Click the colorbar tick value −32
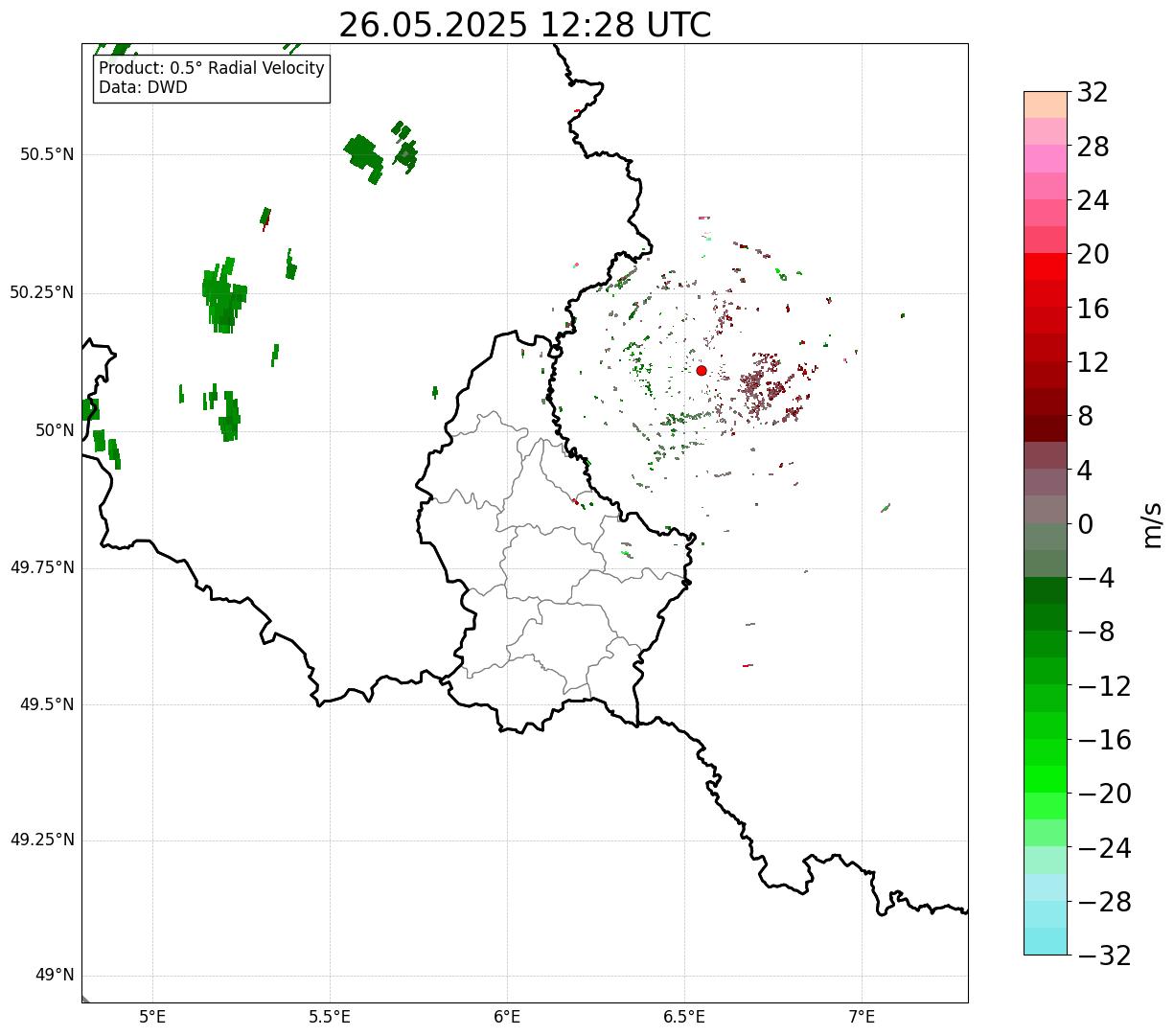The image size is (1174, 1036). point(1104,955)
